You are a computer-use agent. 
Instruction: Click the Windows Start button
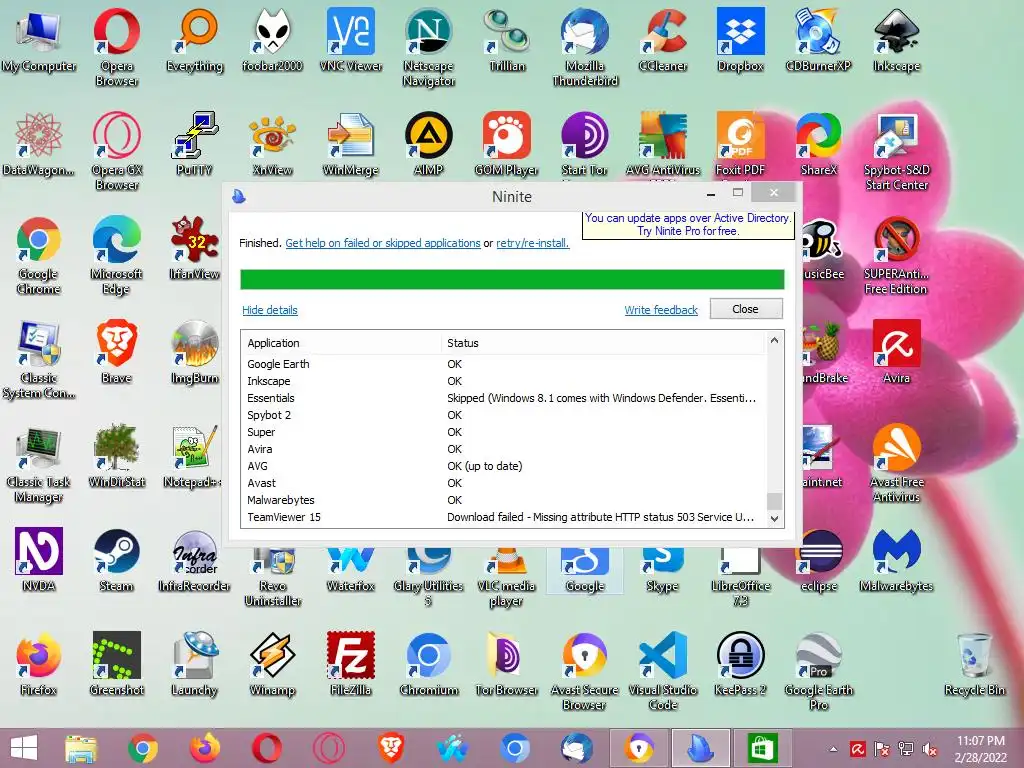coord(24,748)
